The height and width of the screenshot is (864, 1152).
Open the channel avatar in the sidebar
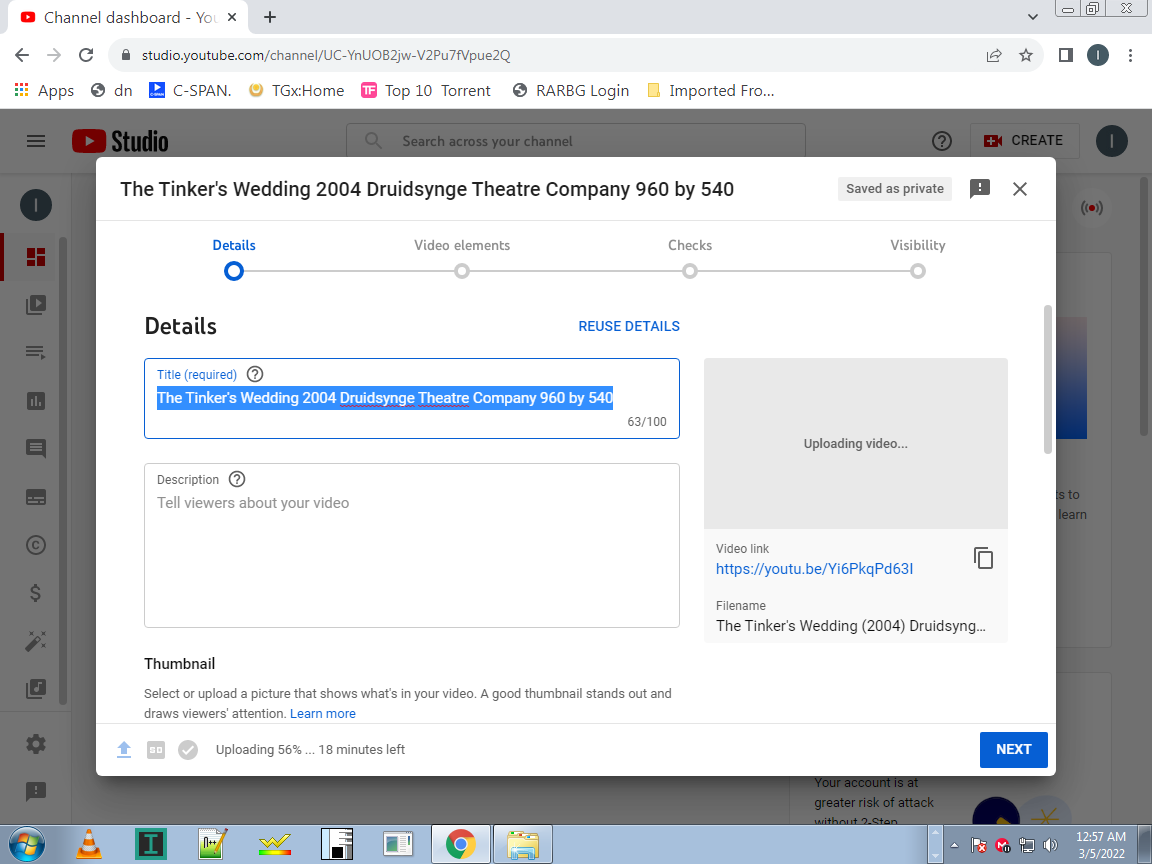point(35,205)
